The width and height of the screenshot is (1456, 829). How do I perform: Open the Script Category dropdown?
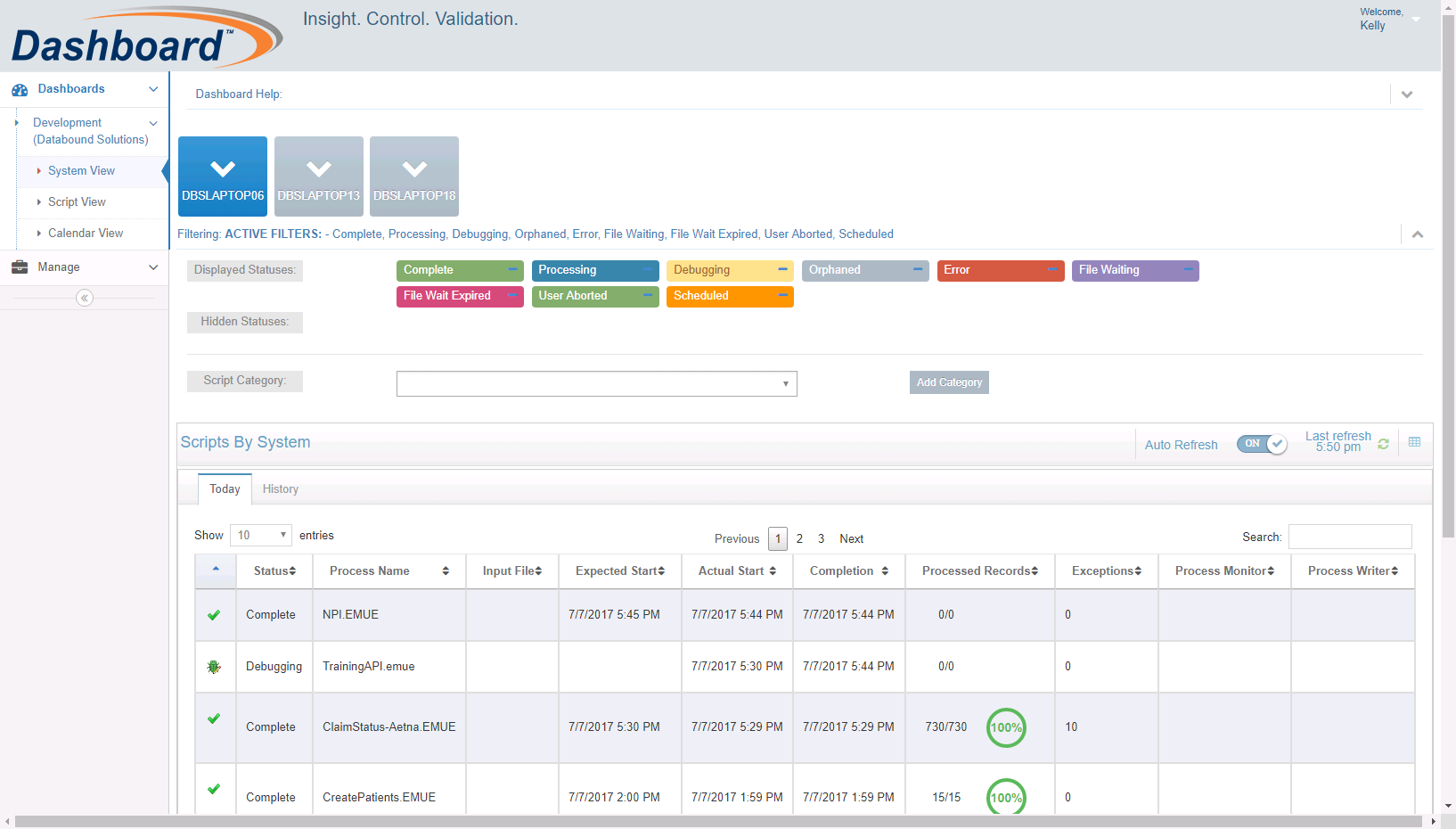[x=597, y=383]
